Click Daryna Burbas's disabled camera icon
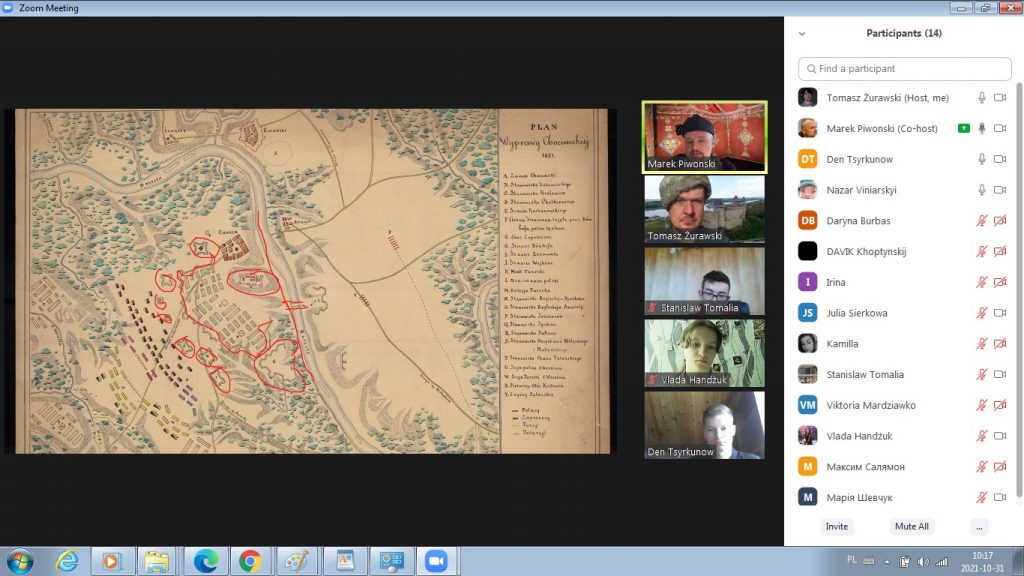The height and width of the screenshot is (576, 1024). pos(999,221)
